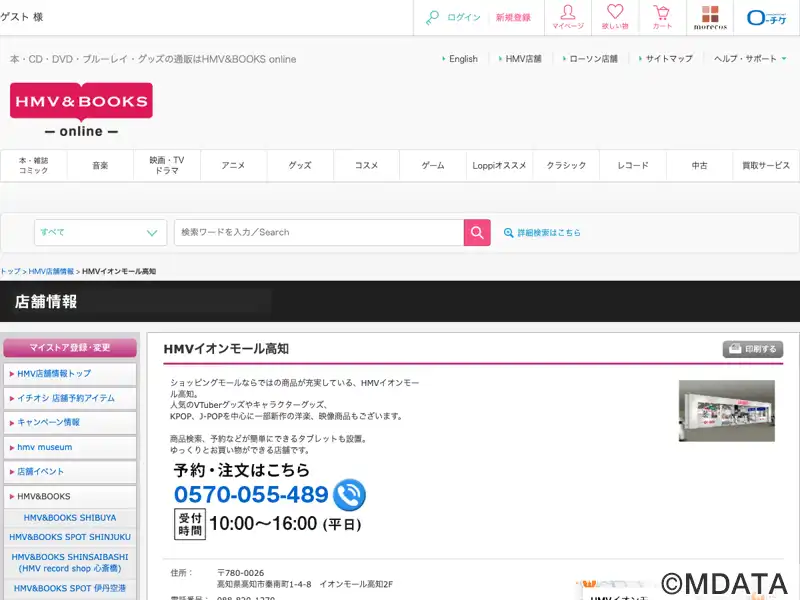
Task: Click the advanced search magnifier icon
Action: [508, 233]
